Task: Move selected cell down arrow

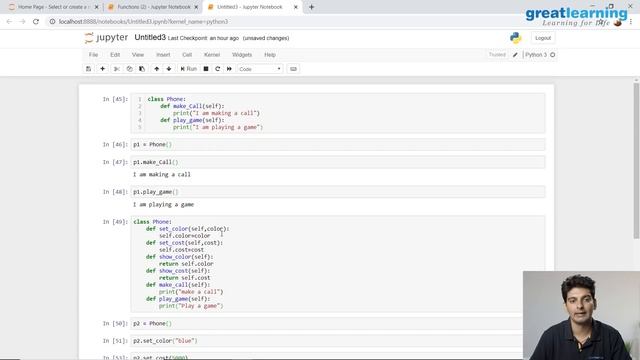Action: click(169, 69)
